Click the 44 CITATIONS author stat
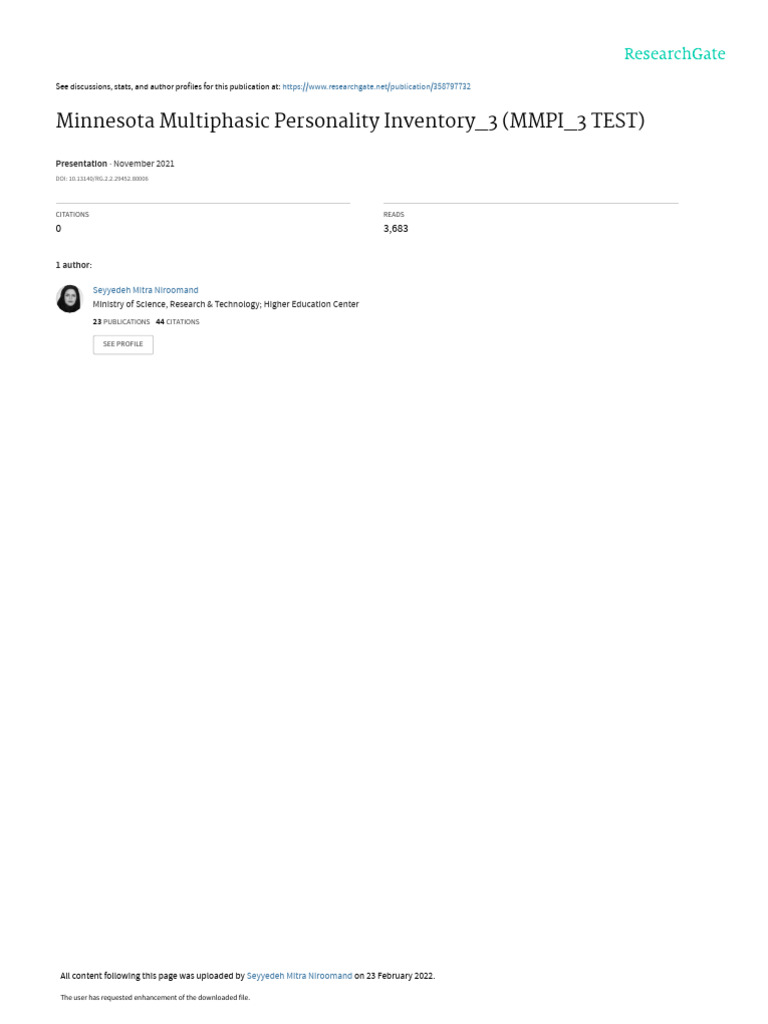 pos(178,322)
